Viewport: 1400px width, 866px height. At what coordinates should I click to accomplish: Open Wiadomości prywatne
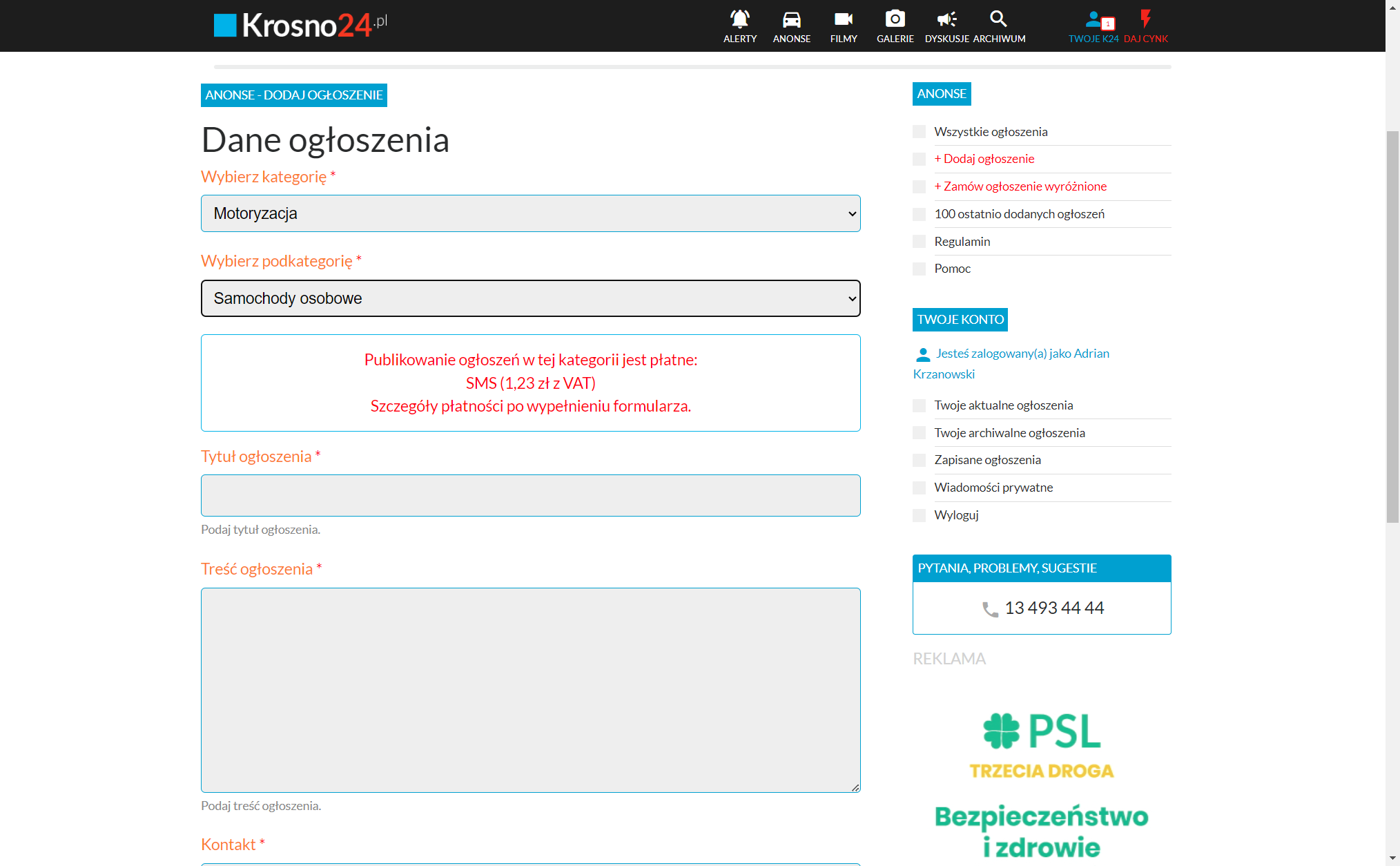pos(994,488)
